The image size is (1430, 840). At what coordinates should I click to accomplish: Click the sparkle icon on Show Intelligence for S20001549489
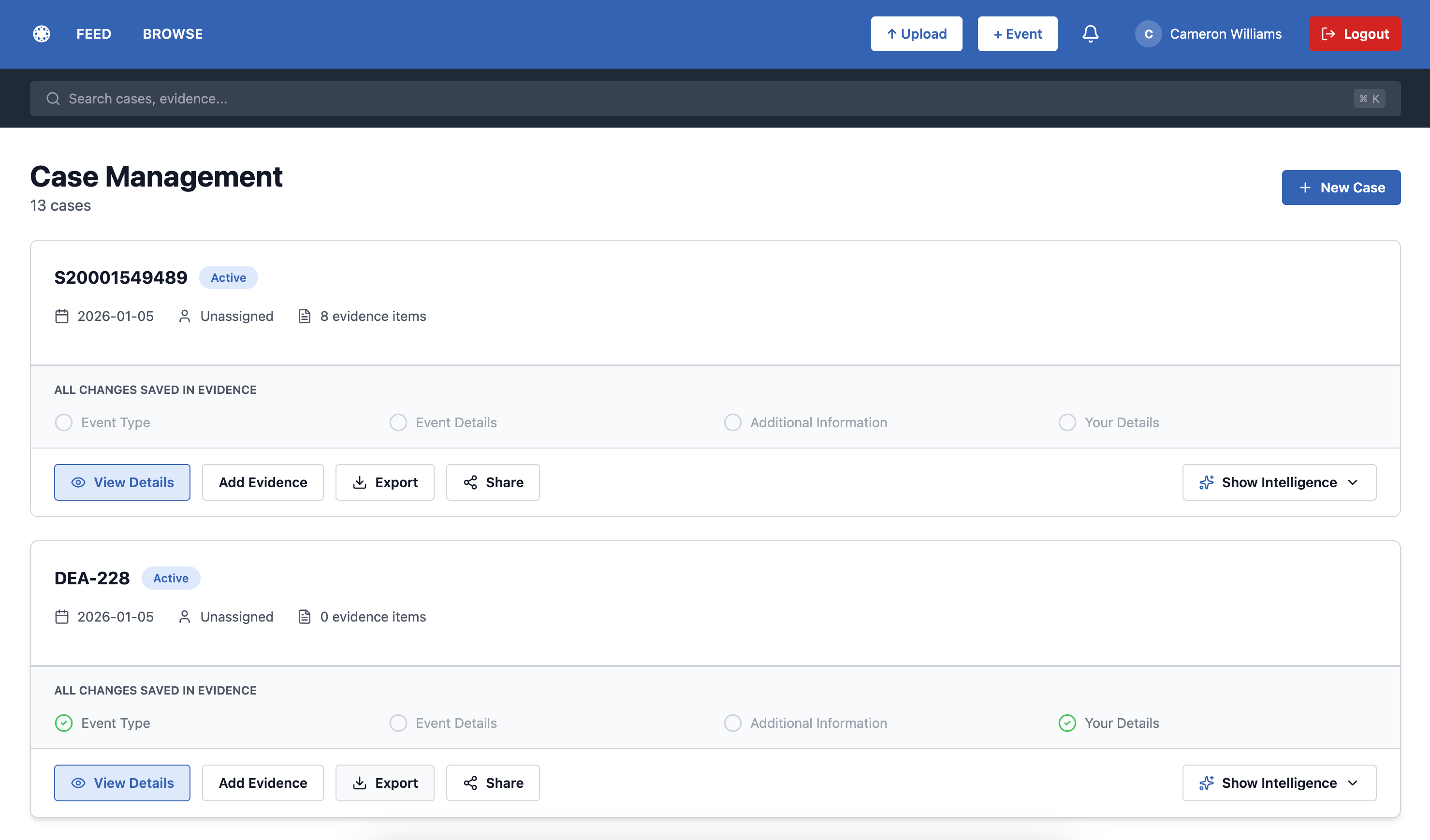point(1207,482)
